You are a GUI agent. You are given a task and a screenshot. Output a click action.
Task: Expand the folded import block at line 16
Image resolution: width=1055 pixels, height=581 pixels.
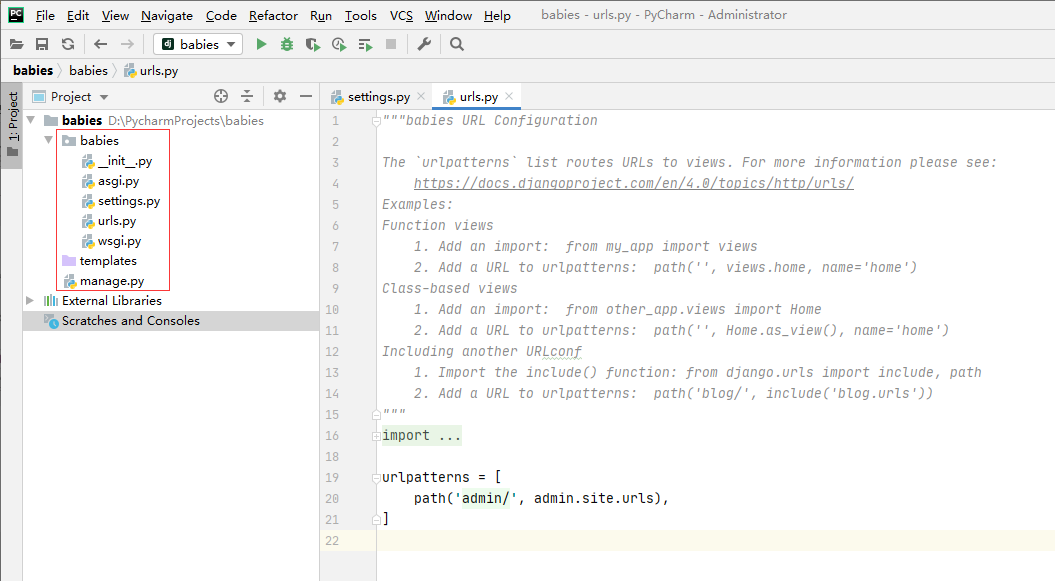coord(376,436)
